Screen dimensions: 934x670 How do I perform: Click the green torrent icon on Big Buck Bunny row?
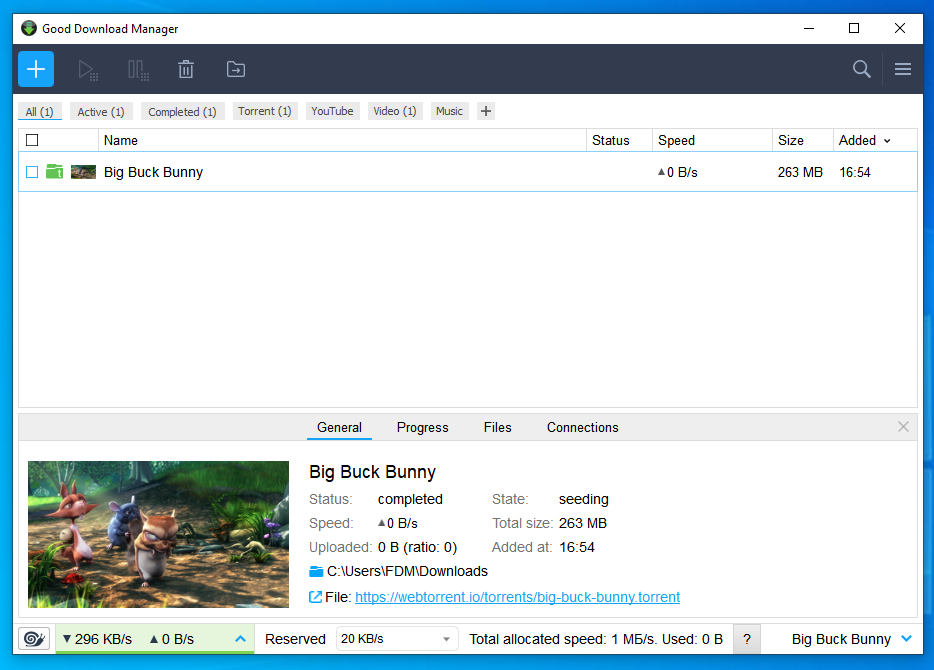[54, 171]
